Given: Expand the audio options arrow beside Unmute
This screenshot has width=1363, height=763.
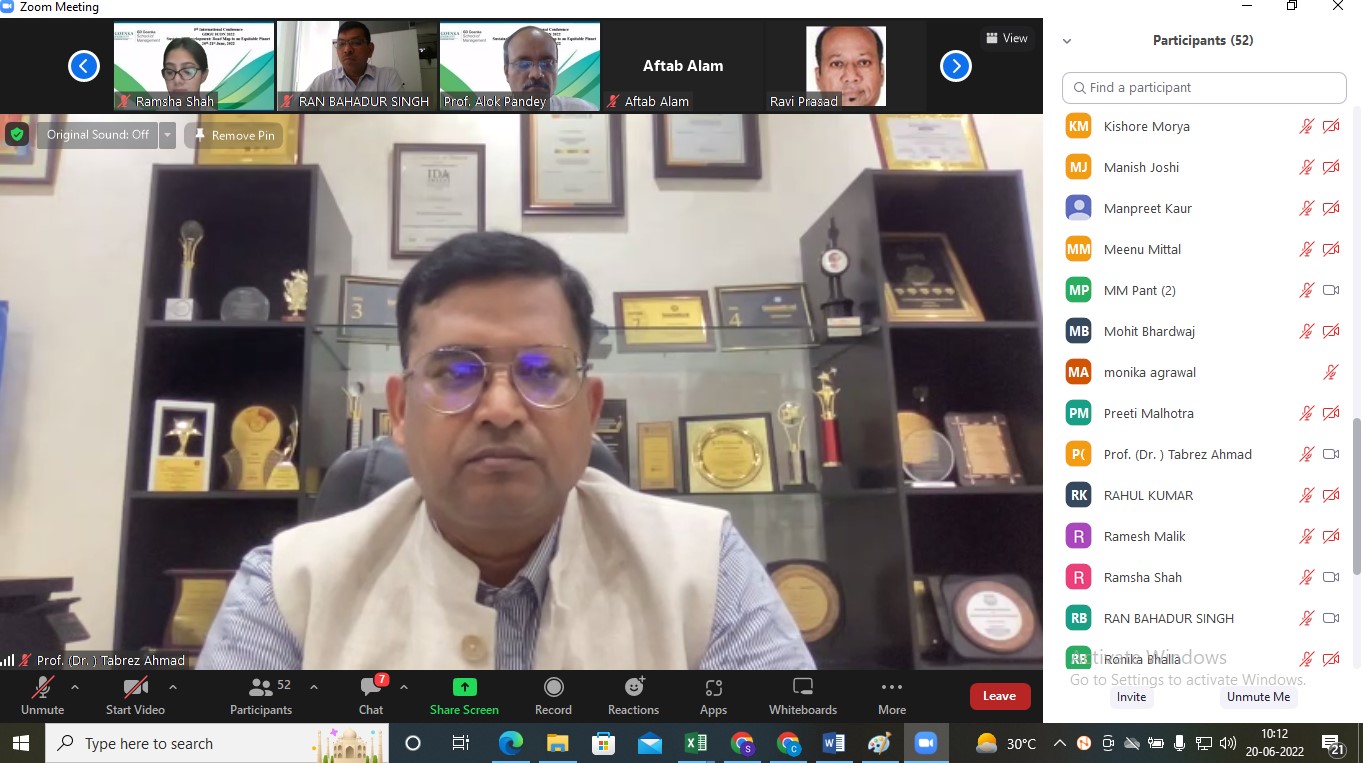Looking at the screenshot, I should (74, 687).
